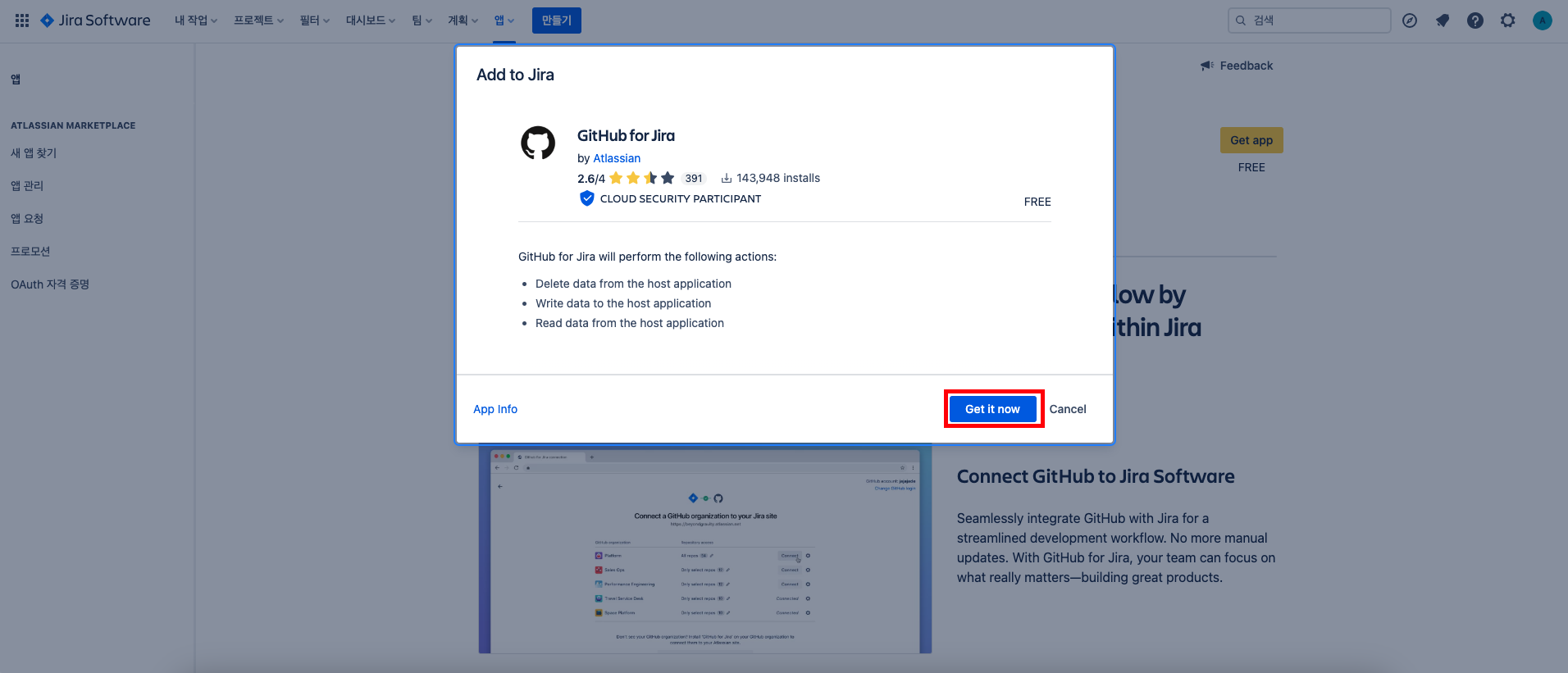Click the 만들기 create button
The width and height of the screenshot is (1568, 673).
tap(557, 20)
